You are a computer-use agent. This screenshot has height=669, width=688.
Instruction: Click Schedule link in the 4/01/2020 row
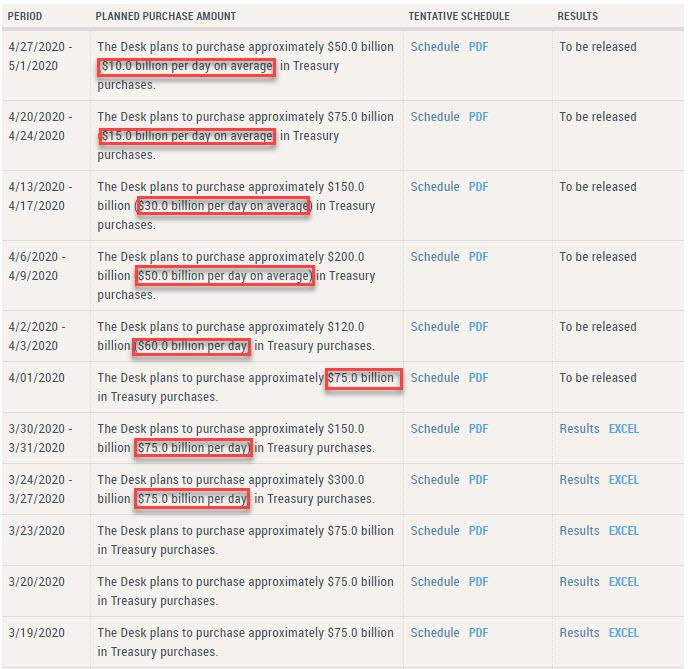(435, 378)
